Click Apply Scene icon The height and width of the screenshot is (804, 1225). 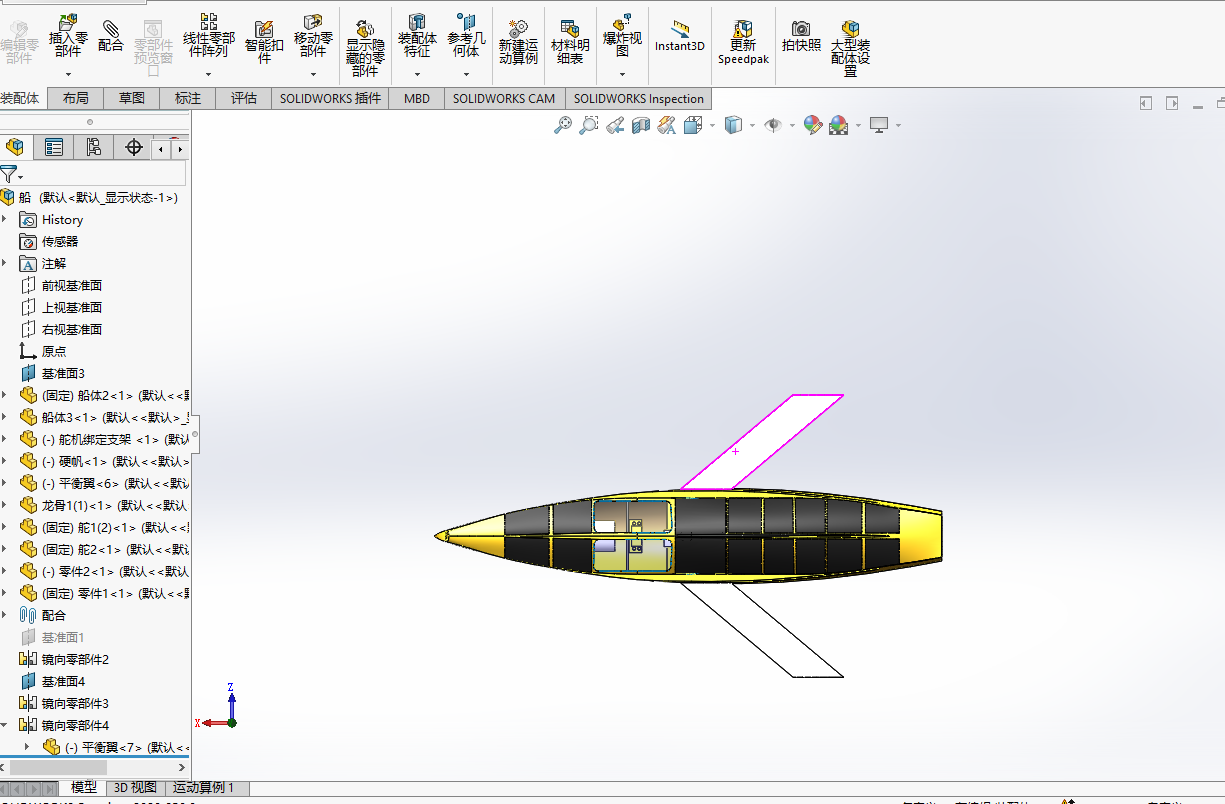pos(839,125)
